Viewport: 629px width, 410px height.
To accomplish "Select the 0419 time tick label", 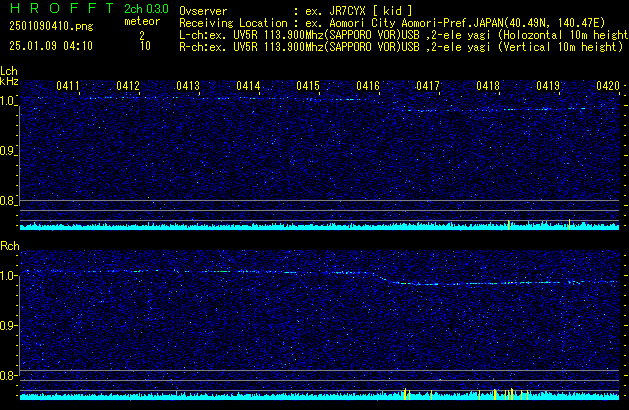I will click(548, 86).
